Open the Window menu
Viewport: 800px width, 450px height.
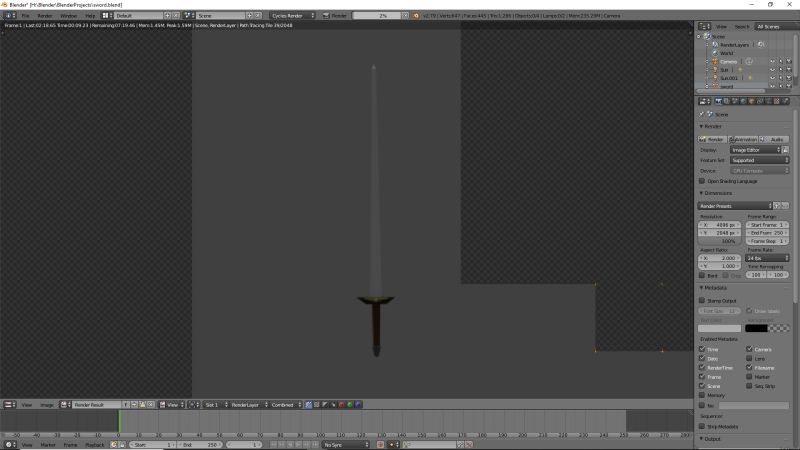pos(68,16)
